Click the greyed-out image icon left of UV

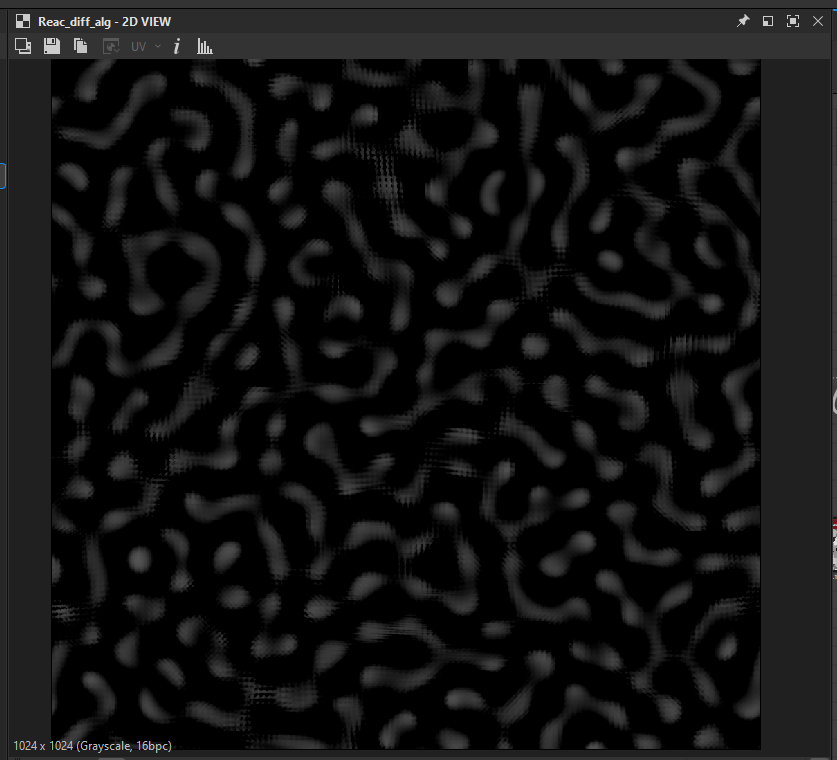[111, 46]
